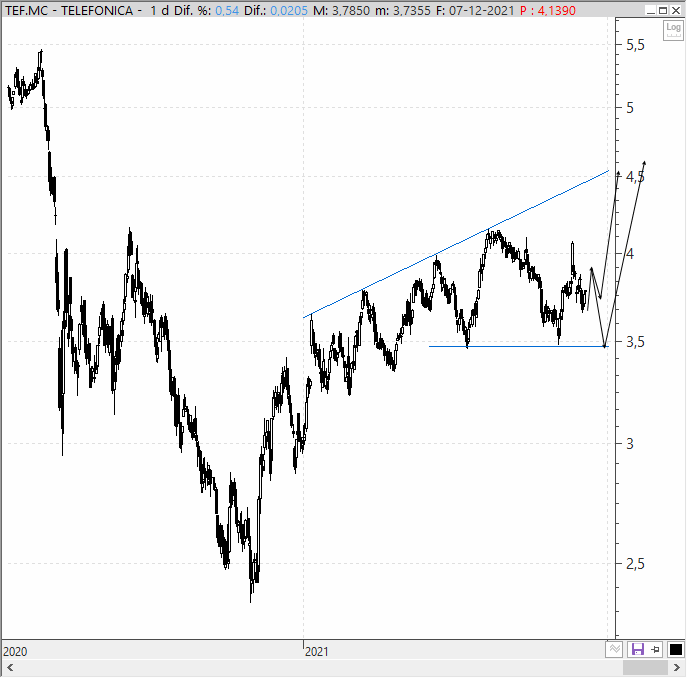The width and height of the screenshot is (687, 678).
Task: Click the red P : 4,1390 value
Action: point(548,11)
